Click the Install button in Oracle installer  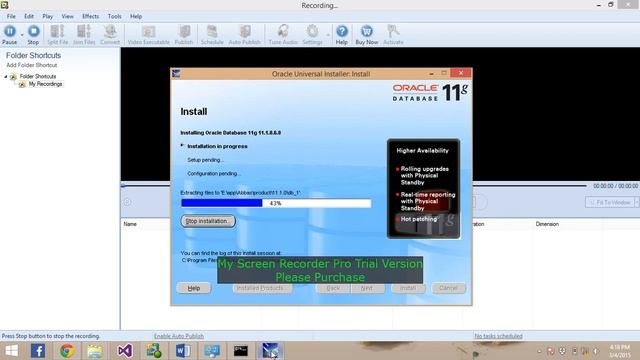[x=408, y=288]
